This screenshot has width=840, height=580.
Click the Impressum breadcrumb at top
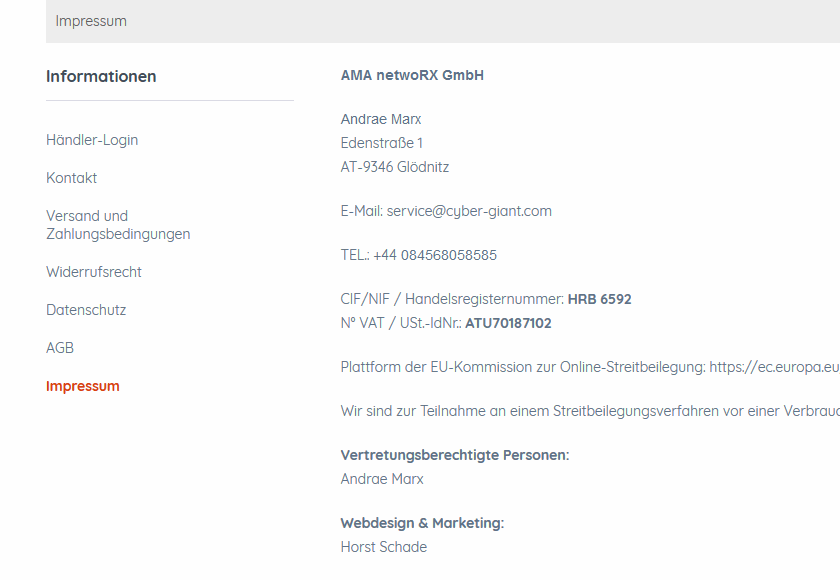coord(91,21)
